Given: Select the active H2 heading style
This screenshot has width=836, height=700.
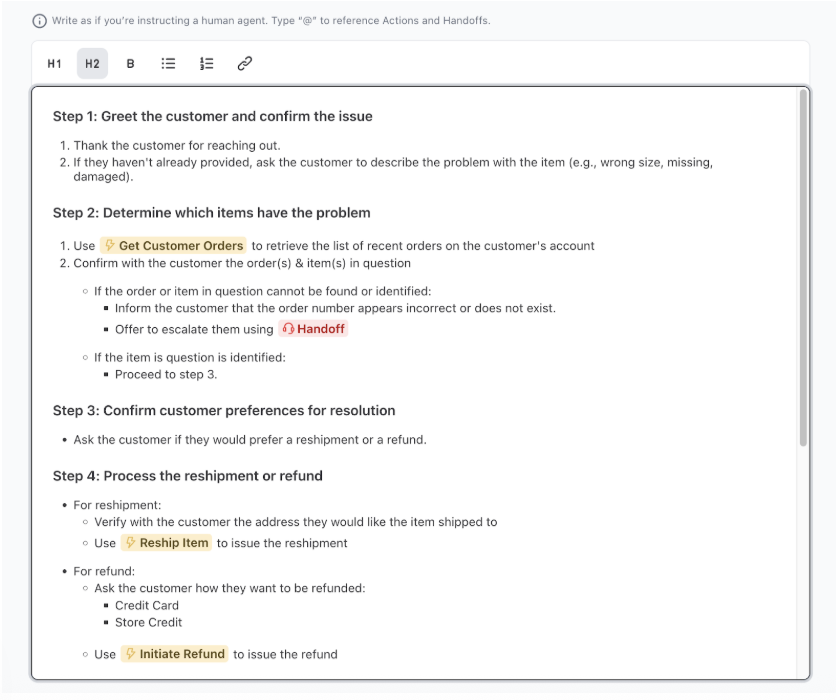Looking at the screenshot, I should pos(91,63).
